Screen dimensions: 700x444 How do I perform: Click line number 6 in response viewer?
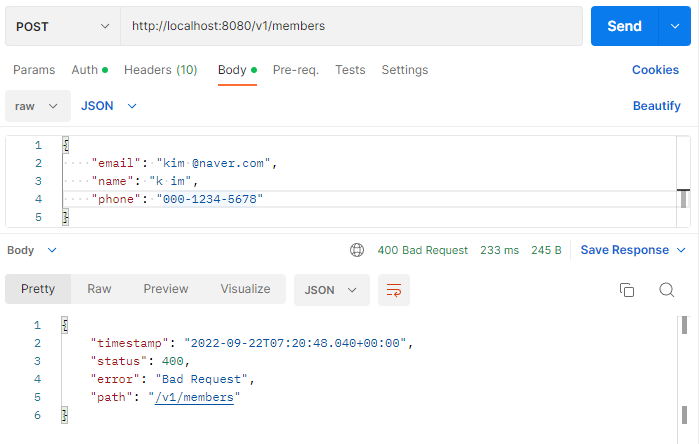point(38,415)
